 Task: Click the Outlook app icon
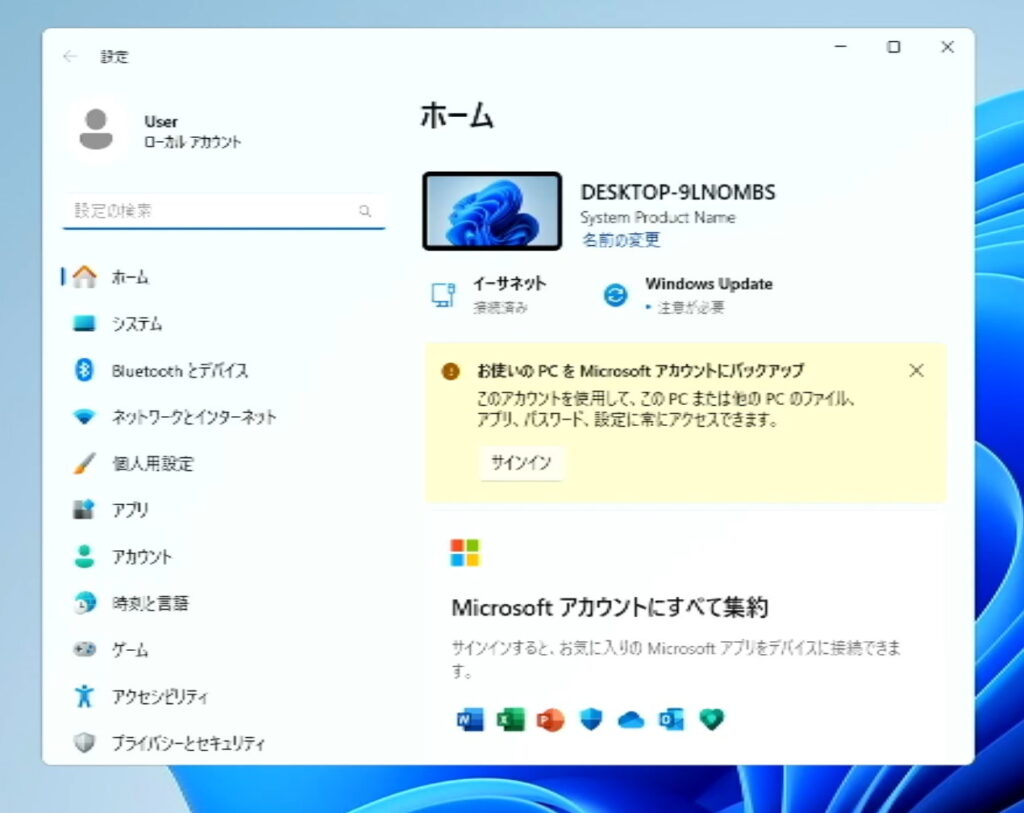[x=671, y=719]
